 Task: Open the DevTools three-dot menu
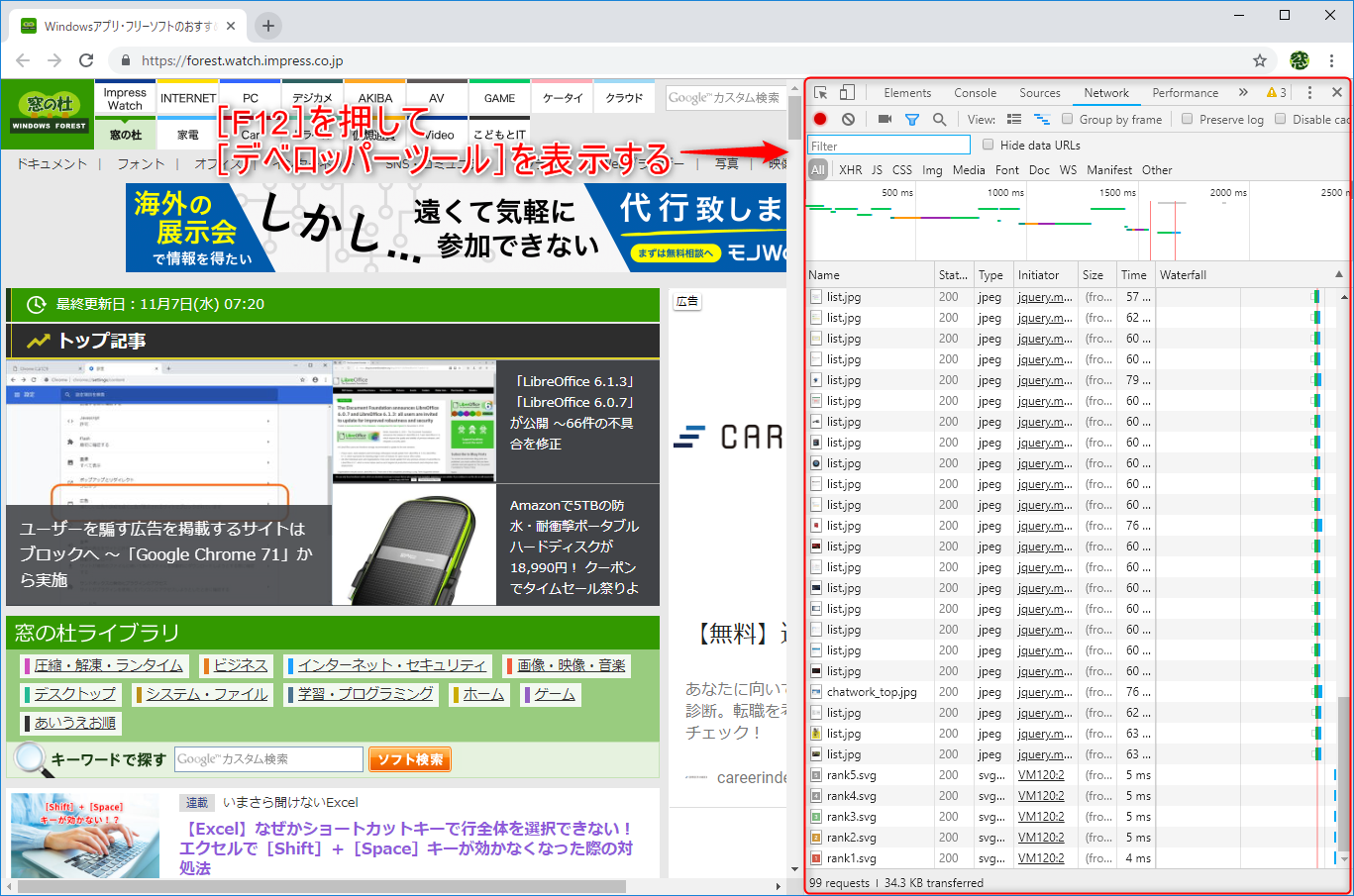[1309, 92]
